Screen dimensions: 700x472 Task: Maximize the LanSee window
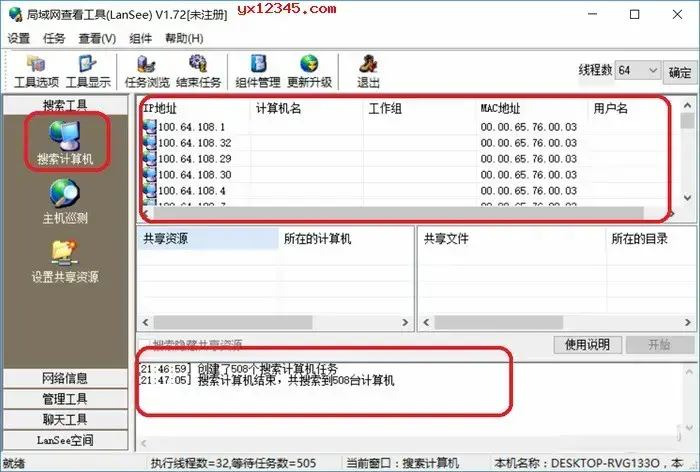634,14
